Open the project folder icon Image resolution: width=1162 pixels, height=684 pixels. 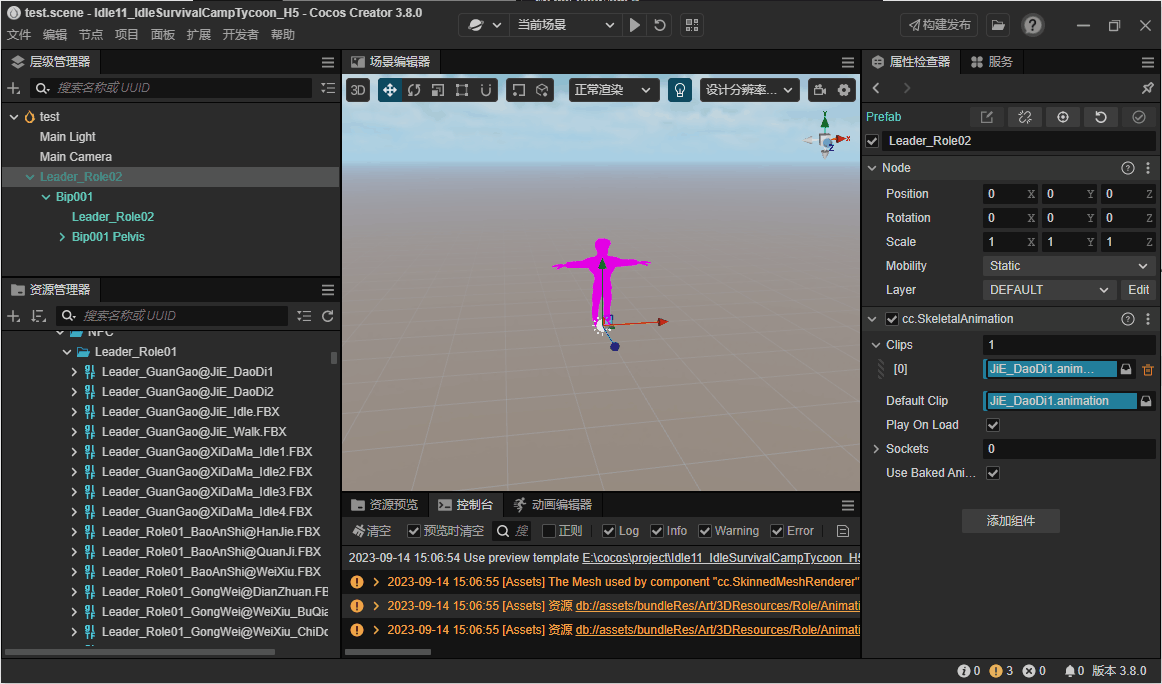(998, 25)
